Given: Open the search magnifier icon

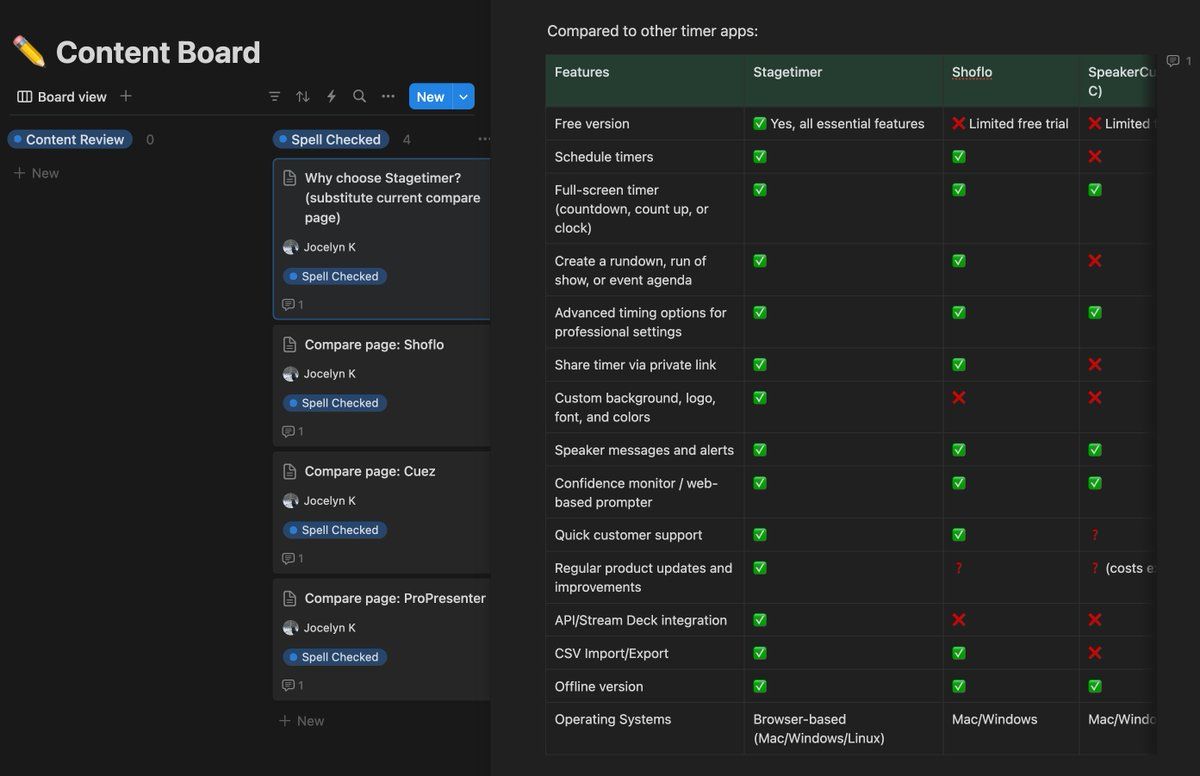Looking at the screenshot, I should [359, 97].
